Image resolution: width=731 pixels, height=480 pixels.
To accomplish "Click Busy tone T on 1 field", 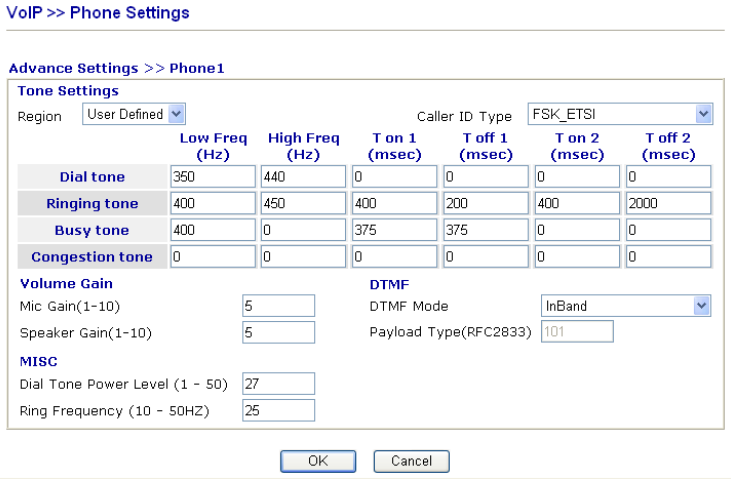I will [394, 230].
